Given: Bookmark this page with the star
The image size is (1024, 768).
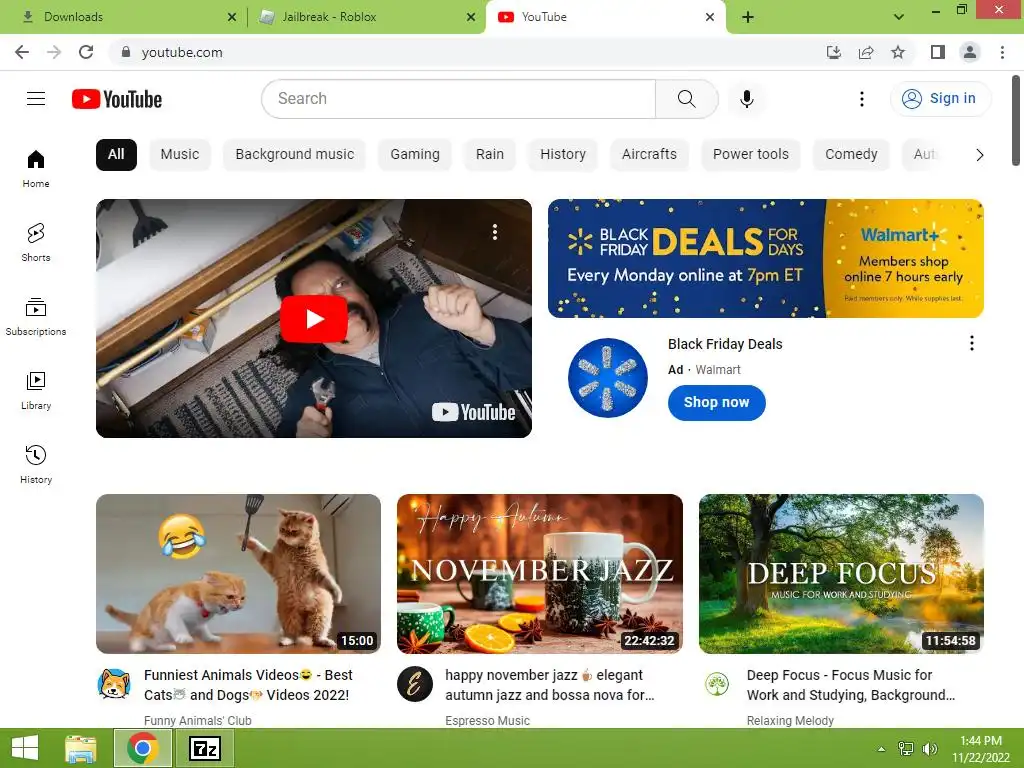Looking at the screenshot, I should coord(898,52).
